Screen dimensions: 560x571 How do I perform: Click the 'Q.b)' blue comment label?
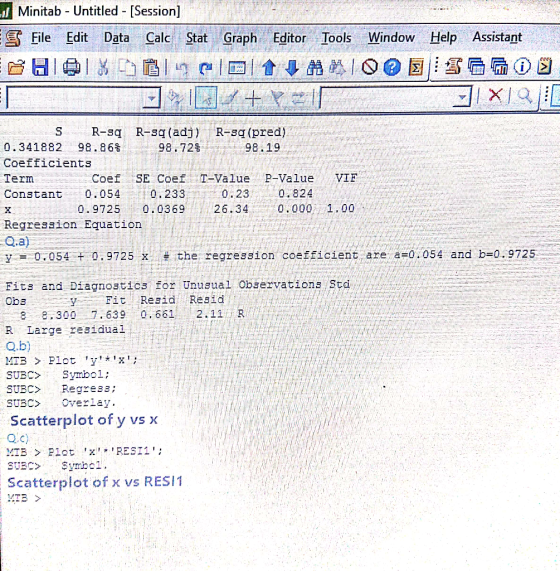18,346
